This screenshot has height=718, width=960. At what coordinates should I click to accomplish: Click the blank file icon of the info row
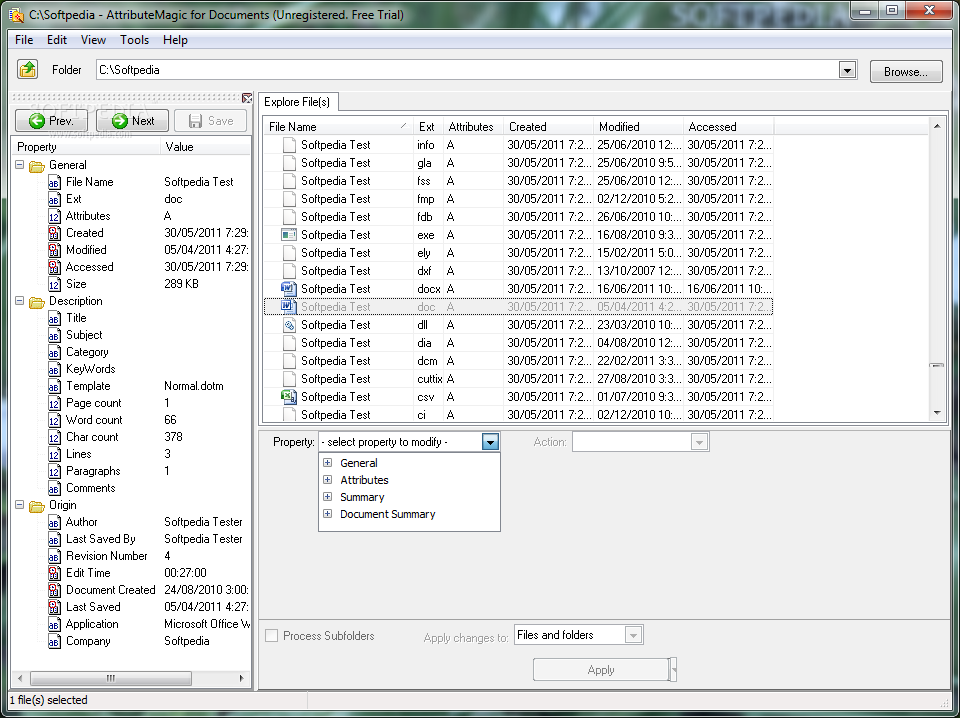(x=290, y=144)
